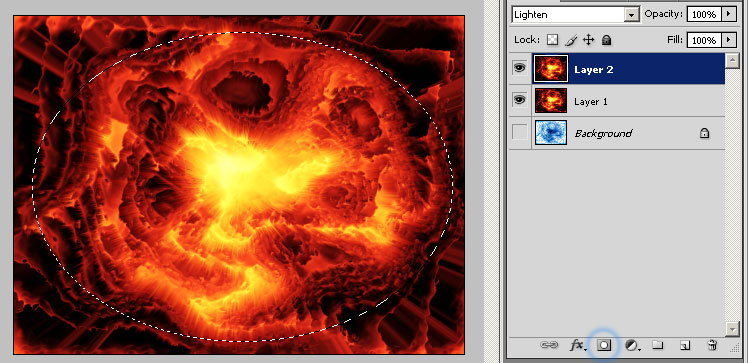Viewport: 748px width, 363px height.
Task: Open the layer style fx menu
Action: click(x=577, y=345)
